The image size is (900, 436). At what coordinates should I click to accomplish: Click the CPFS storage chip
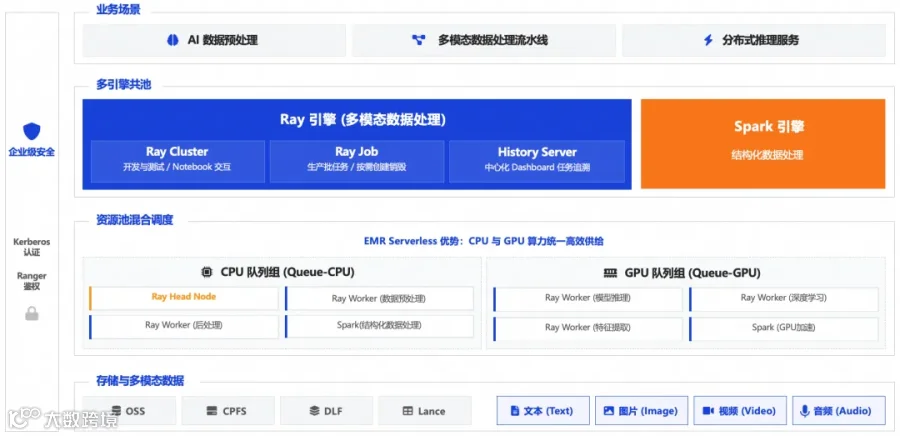[x=228, y=411]
